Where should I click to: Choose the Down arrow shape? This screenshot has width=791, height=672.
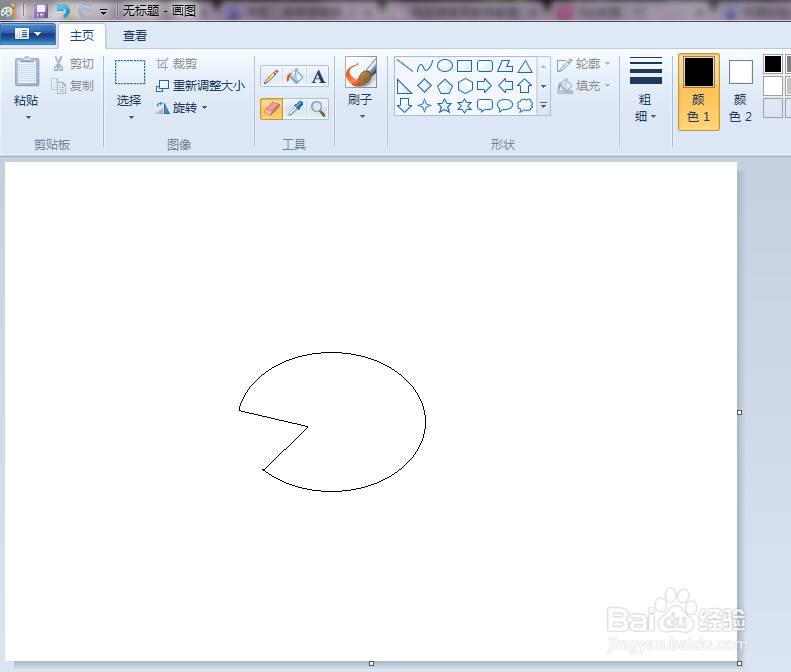tap(405, 105)
